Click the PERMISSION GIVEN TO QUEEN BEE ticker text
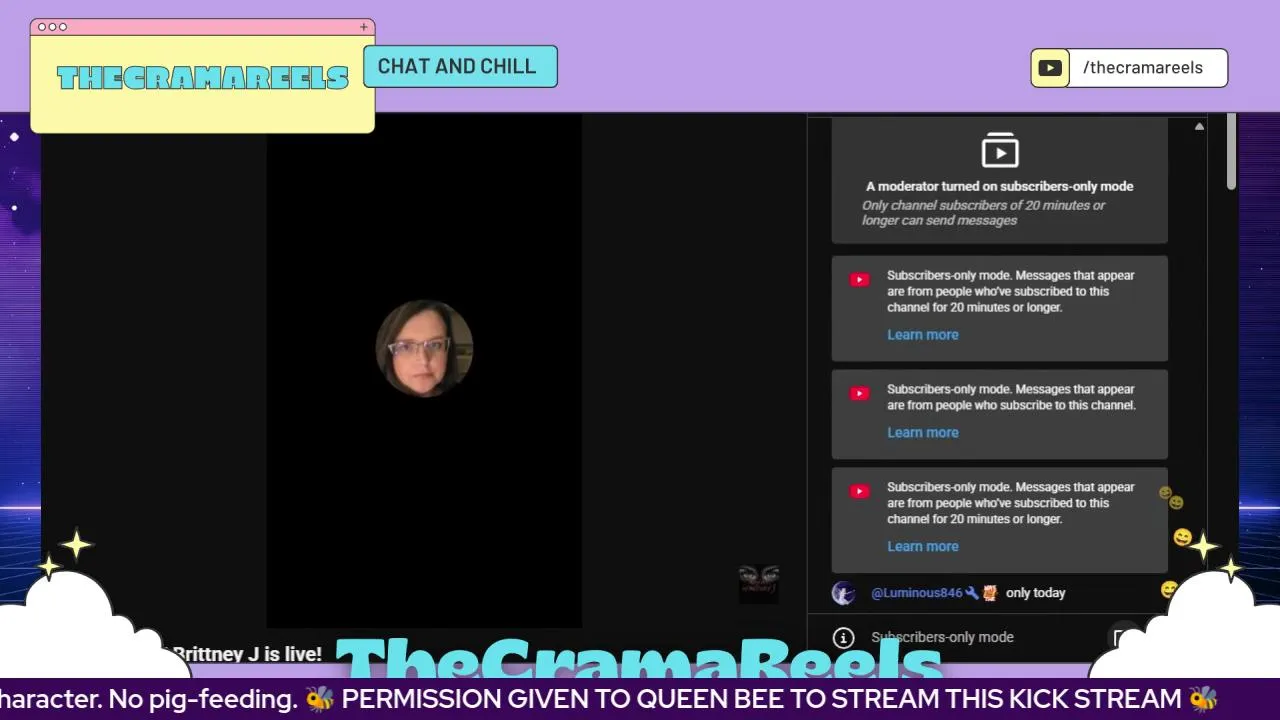The image size is (1280, 720). [761, 699]
